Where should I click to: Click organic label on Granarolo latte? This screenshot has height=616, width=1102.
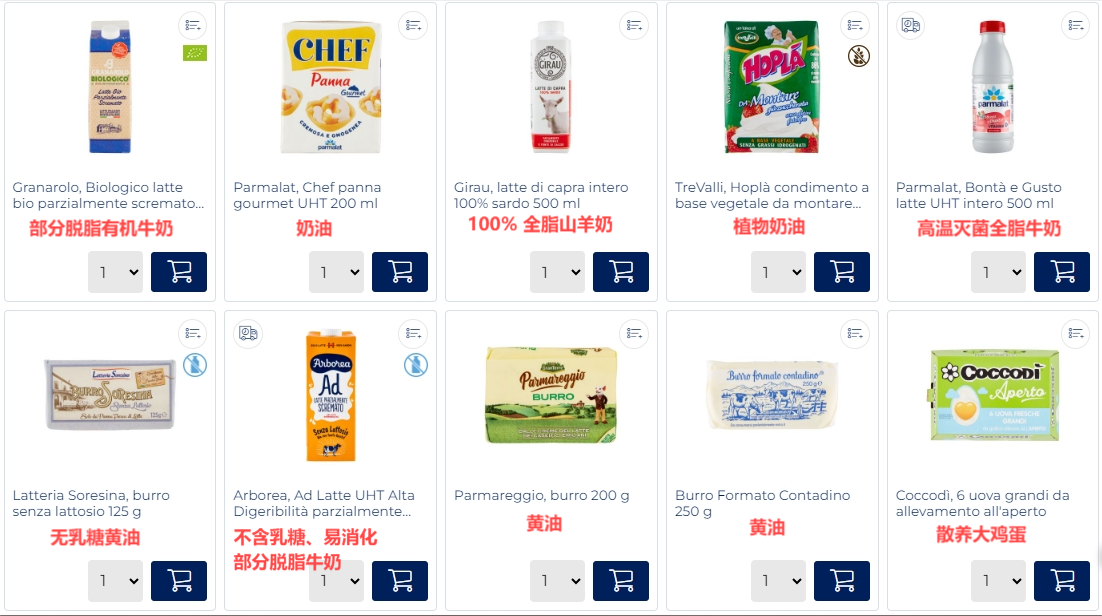pos(195,53)
